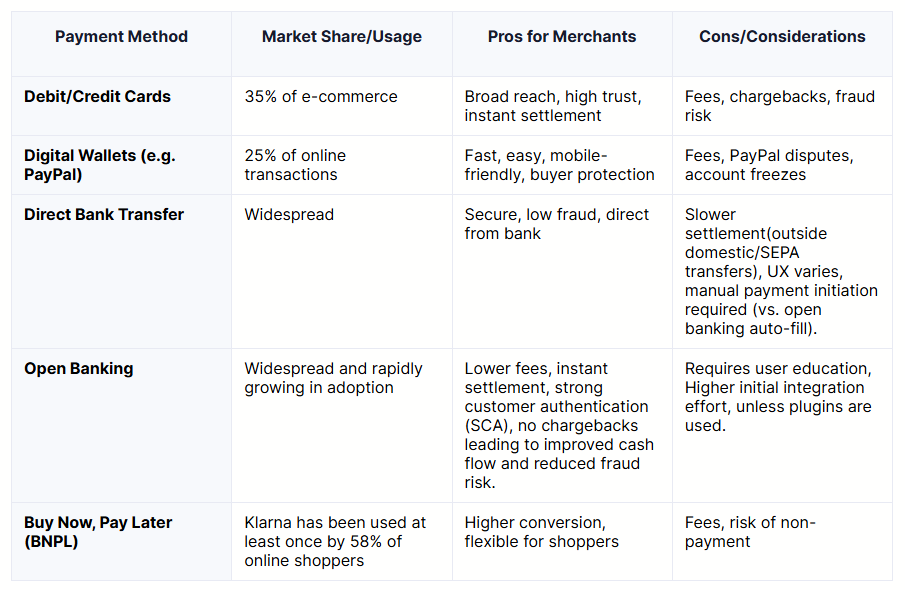Click the Market Share/Usage column header
Viewport: 905px width, 590px height.
pos(342,37)
